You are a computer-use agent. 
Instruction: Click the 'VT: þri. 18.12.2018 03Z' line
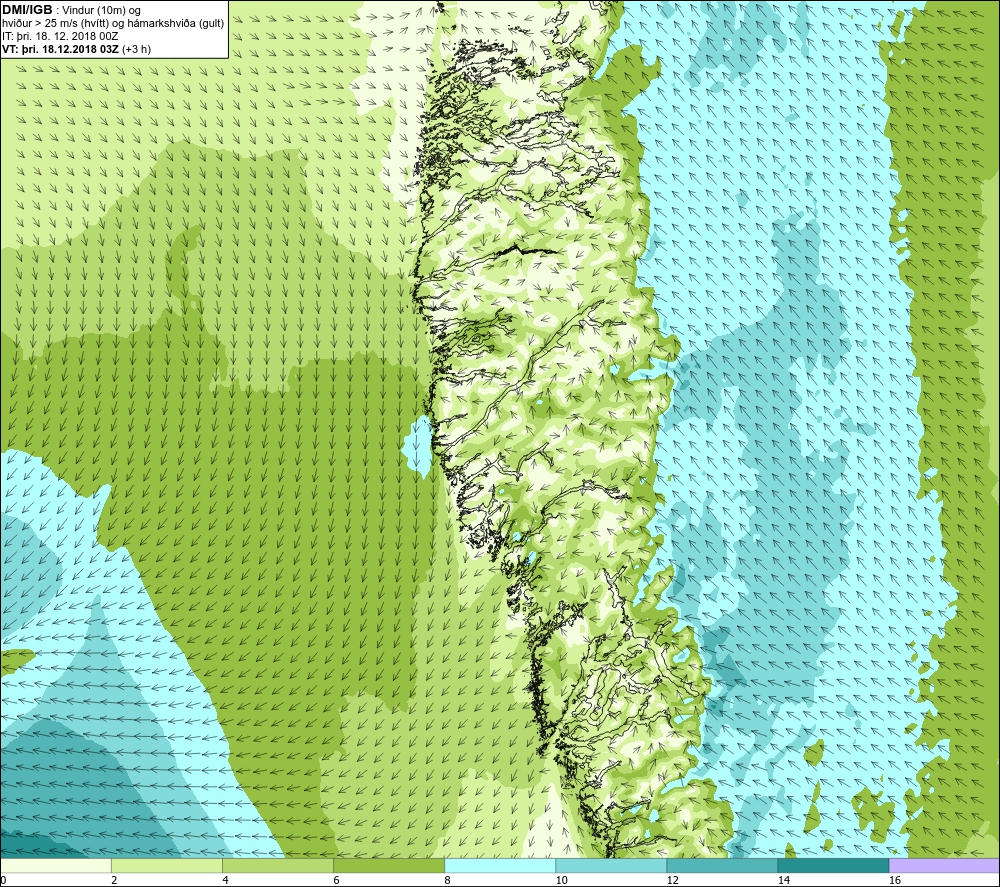(x=77, y=49)
